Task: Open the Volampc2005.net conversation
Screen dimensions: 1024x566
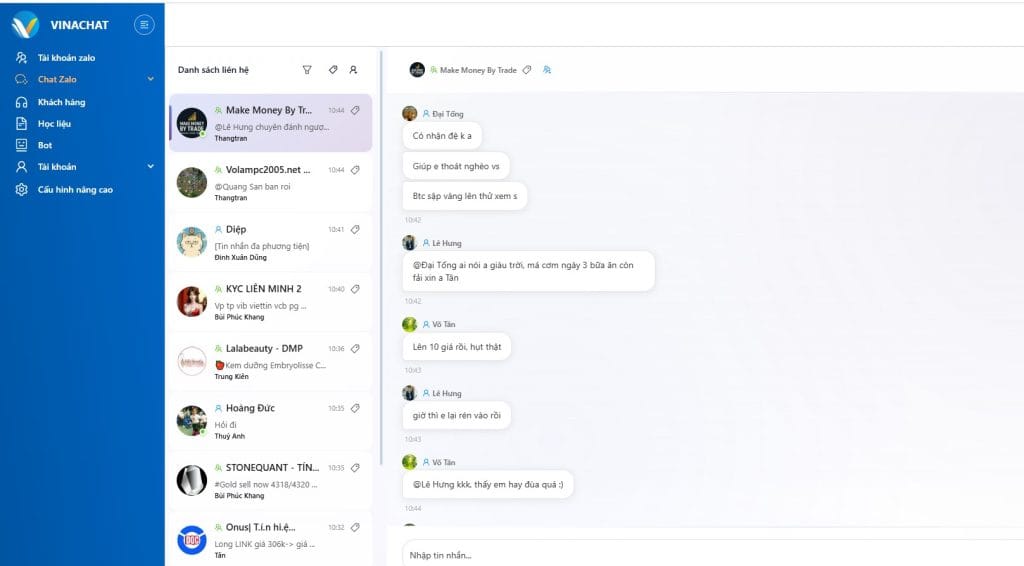Action: [x=270, y=182]
